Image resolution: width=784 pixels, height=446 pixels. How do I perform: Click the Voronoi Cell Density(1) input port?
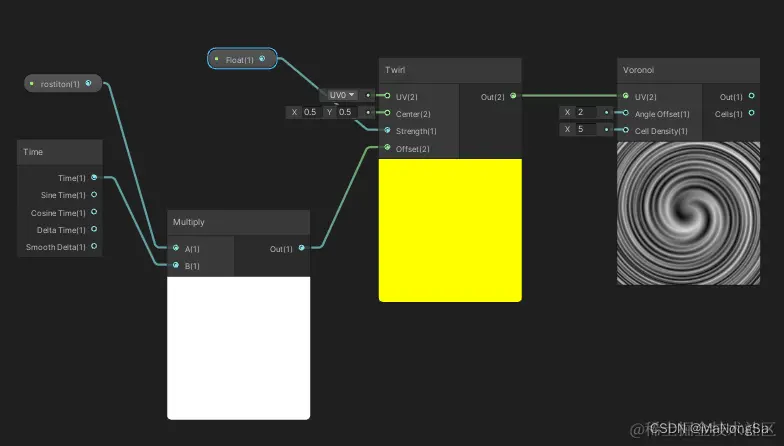[626, 130]
